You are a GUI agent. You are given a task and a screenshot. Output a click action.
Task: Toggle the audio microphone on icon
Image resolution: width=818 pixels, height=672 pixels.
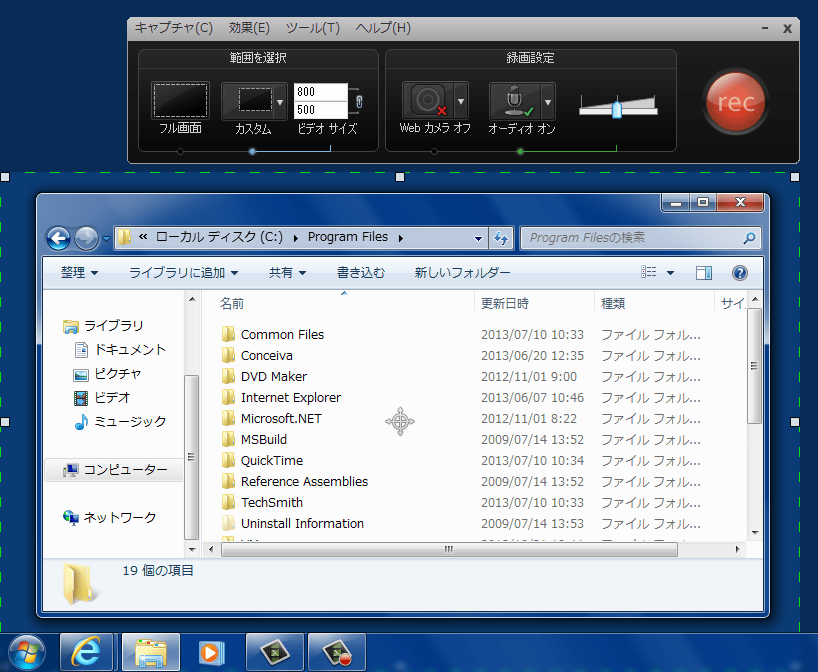tap(515, 101)
